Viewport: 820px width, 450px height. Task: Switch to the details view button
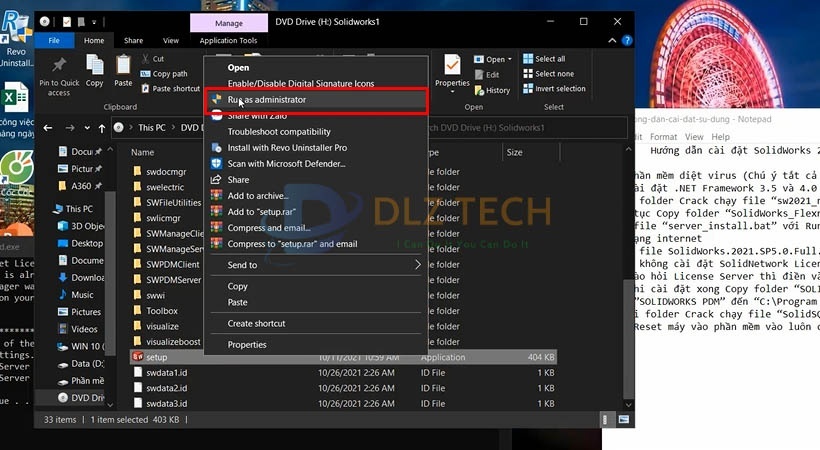(x=605, y=420)
